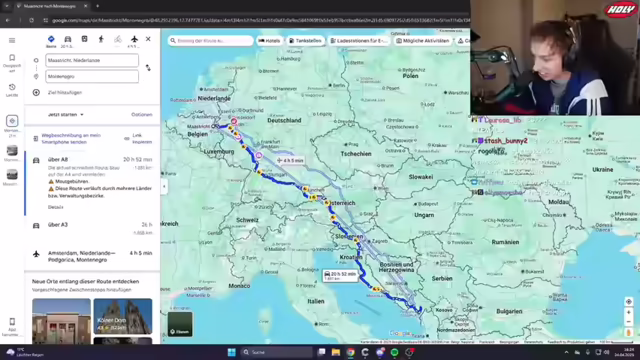The height and width of the screenshot is (360, 640).
Task: Open Street View with the Pegman icon
Action: (x=629, y=333)
